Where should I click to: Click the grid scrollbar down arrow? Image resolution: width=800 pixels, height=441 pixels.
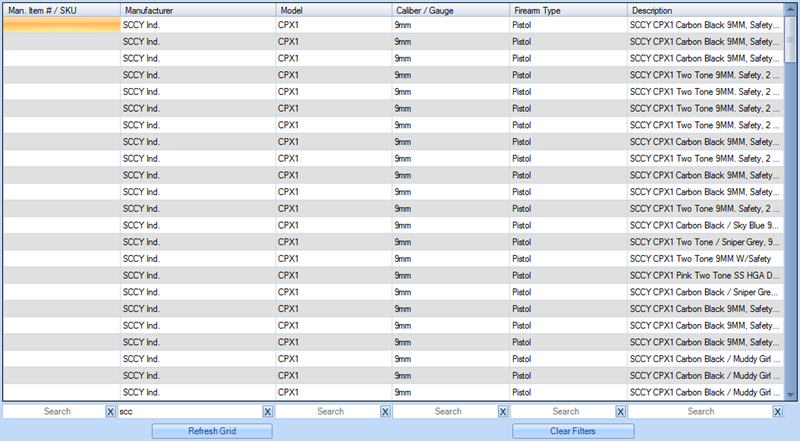tap(790, 395)
